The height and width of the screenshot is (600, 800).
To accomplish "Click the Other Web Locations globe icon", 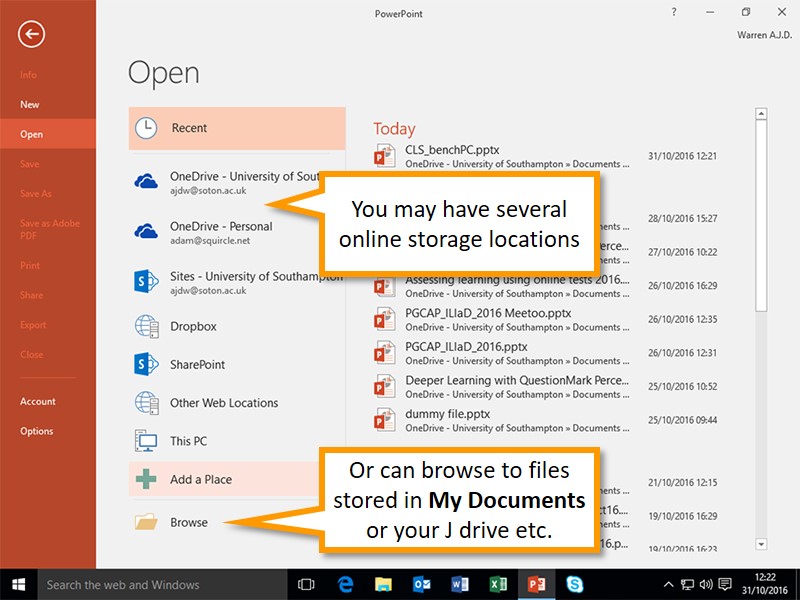I will tap(147, 403).
